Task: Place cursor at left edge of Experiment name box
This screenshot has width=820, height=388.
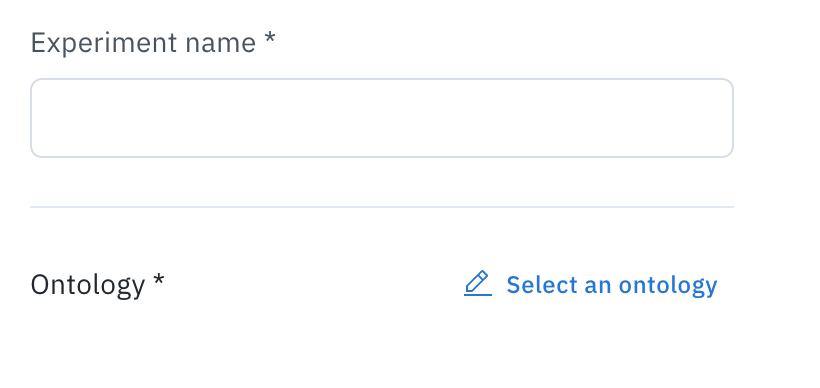Action: click(x=39, y=118)
